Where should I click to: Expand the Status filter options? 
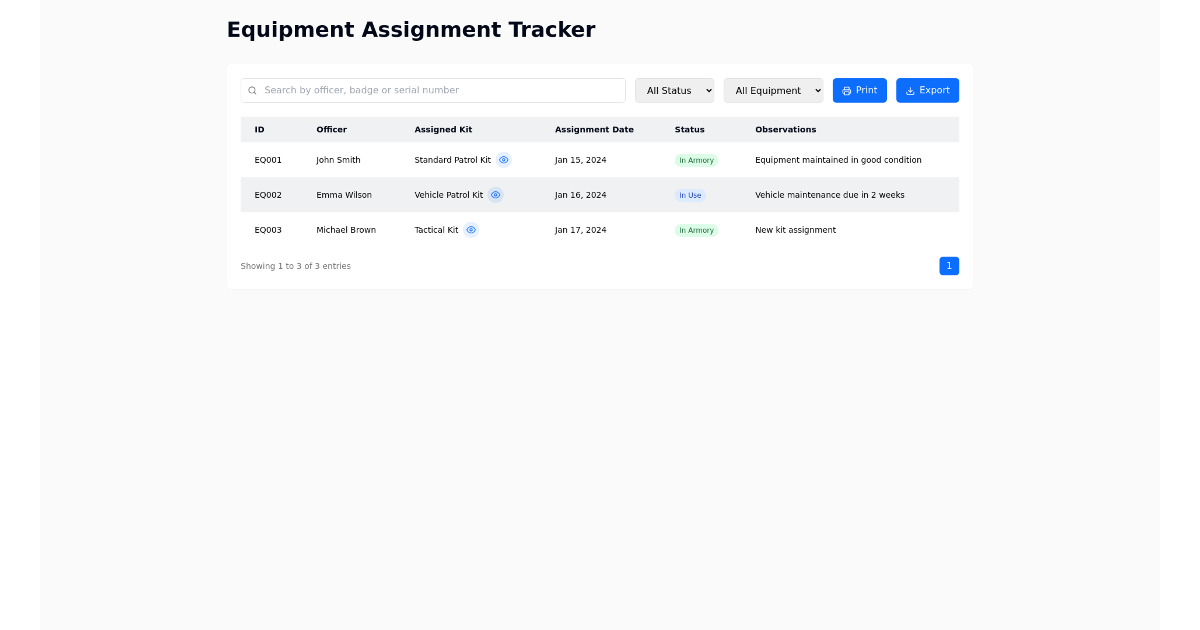[x=674, y=90]
